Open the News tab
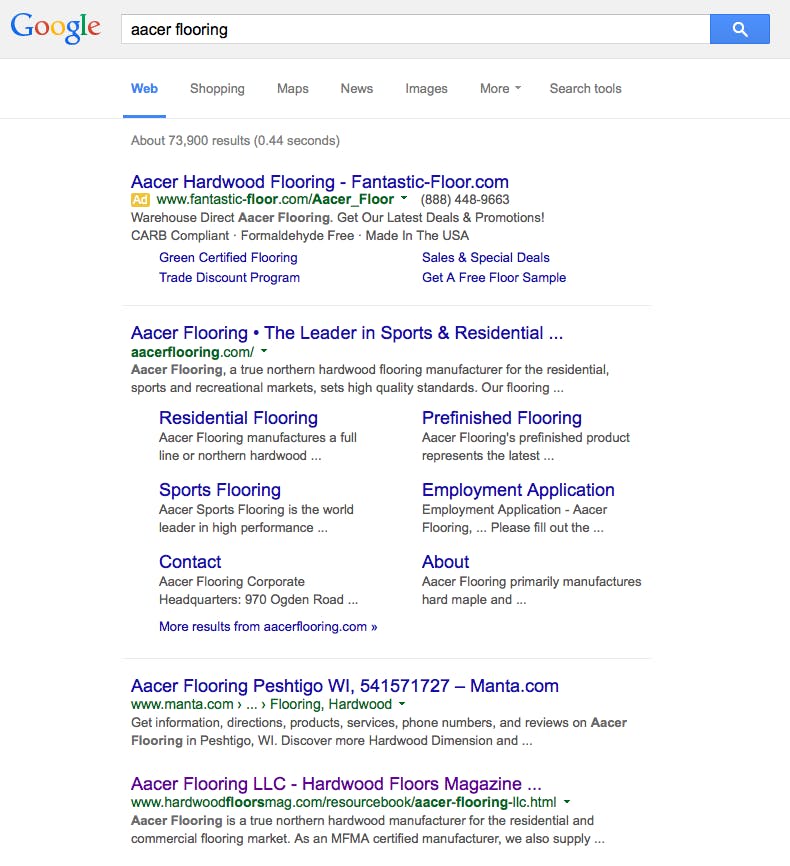Screen dimensions: 790x866 (x=357, y=88)
